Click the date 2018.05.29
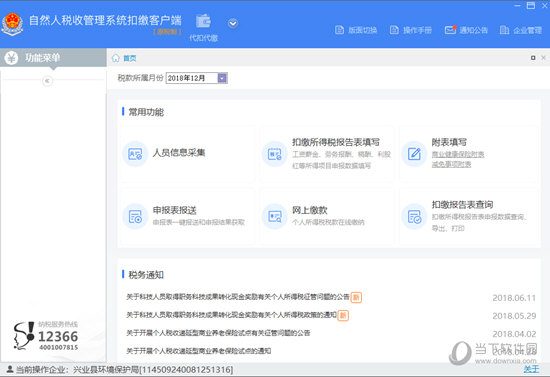Viewport: 550px width, 377px height. point(514,316)
